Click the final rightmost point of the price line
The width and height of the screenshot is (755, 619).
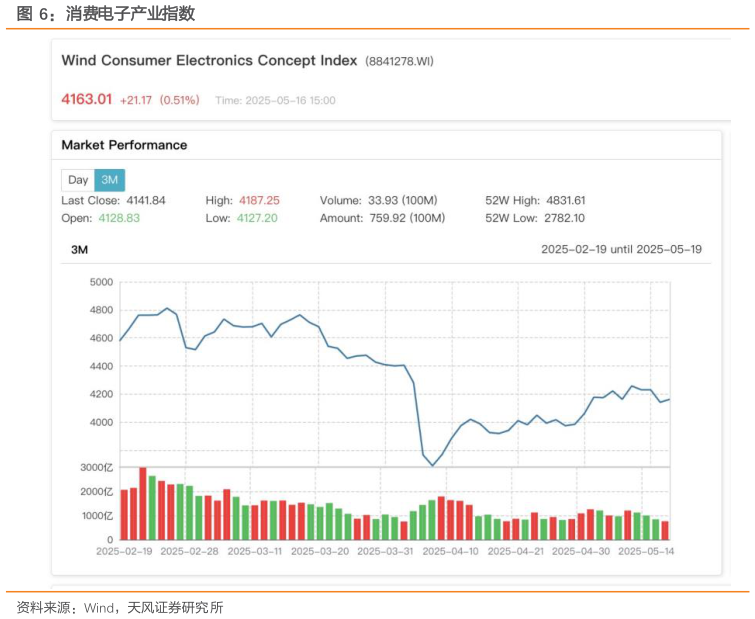pyautogui.click(x=669, y=399)
